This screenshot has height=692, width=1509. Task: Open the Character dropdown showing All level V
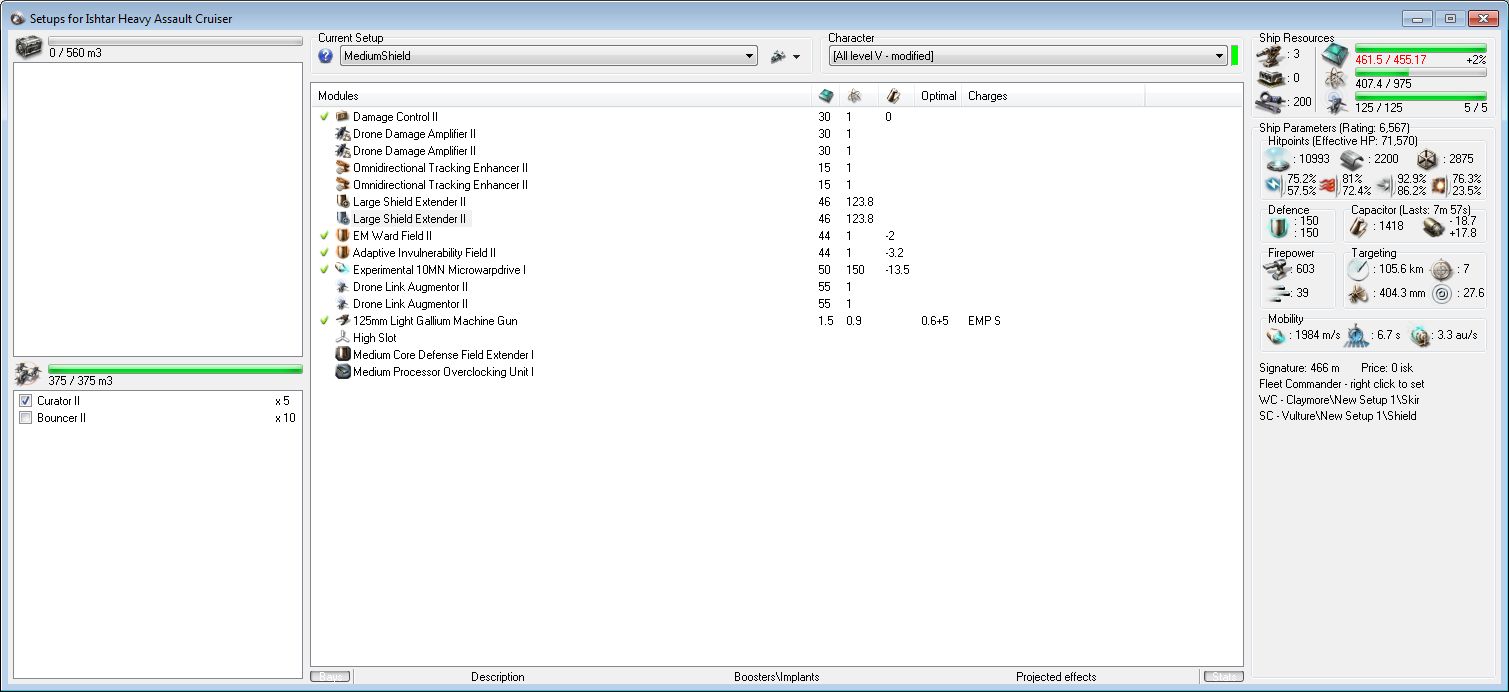pos(1027,57)
